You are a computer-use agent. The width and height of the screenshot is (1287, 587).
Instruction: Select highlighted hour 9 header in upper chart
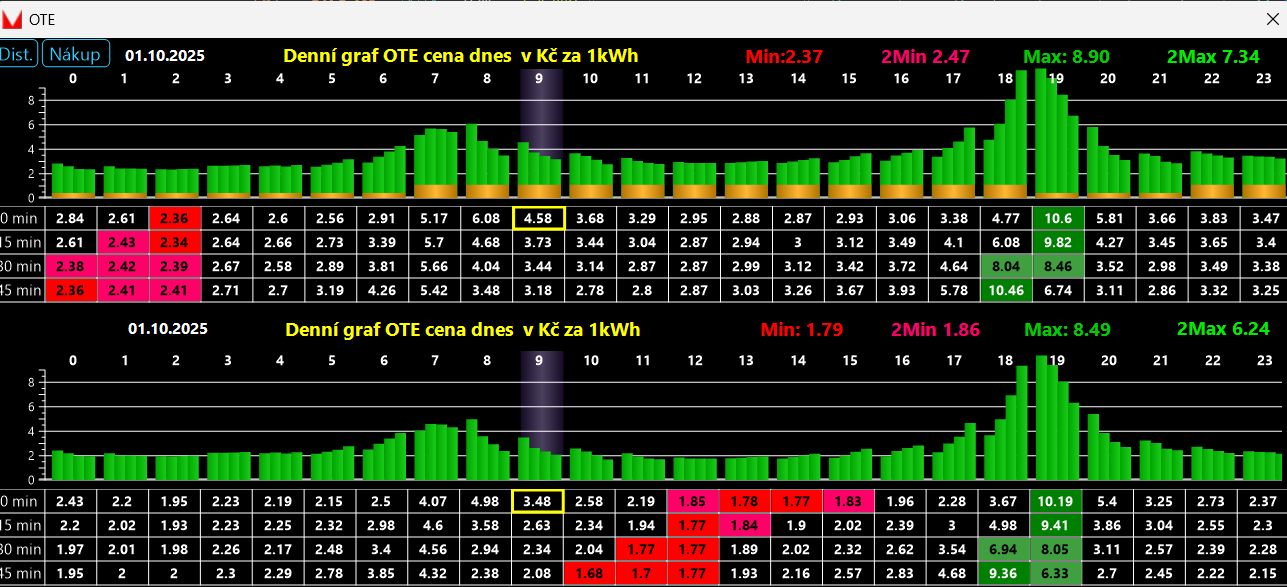(x=539, y=79)
